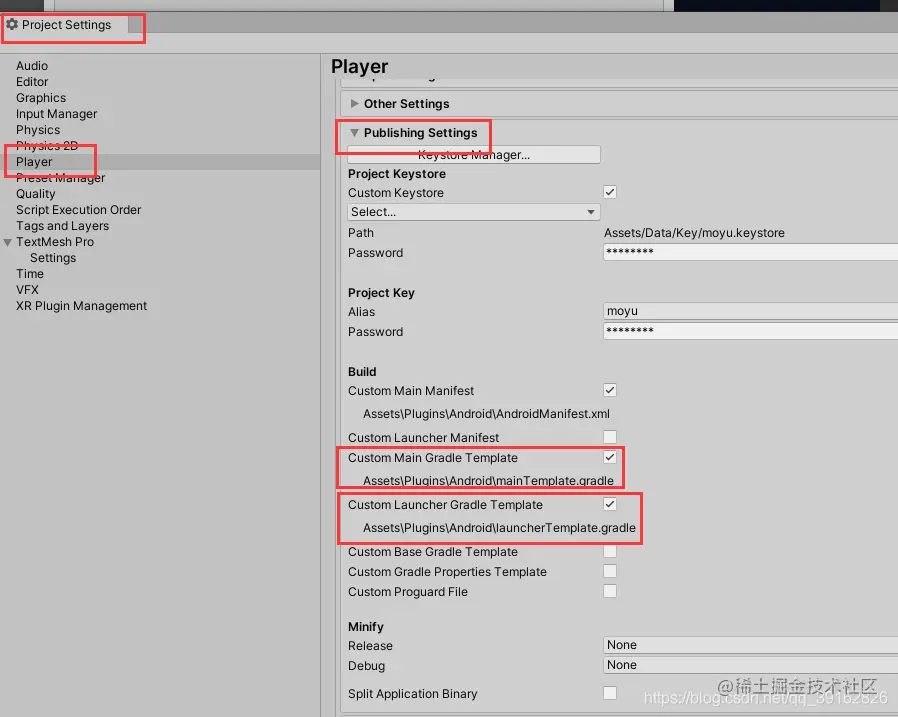Viewport: 898px width, 717px height.
Task: Toggle Custom Launcher Gradle Template checkbox
Action: click(610, 504)
